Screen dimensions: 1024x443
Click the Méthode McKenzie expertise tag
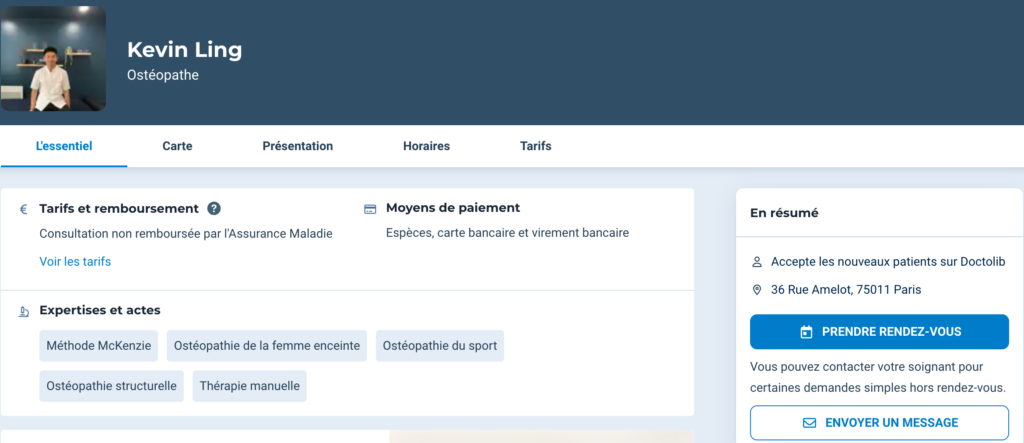coord(99,346)
